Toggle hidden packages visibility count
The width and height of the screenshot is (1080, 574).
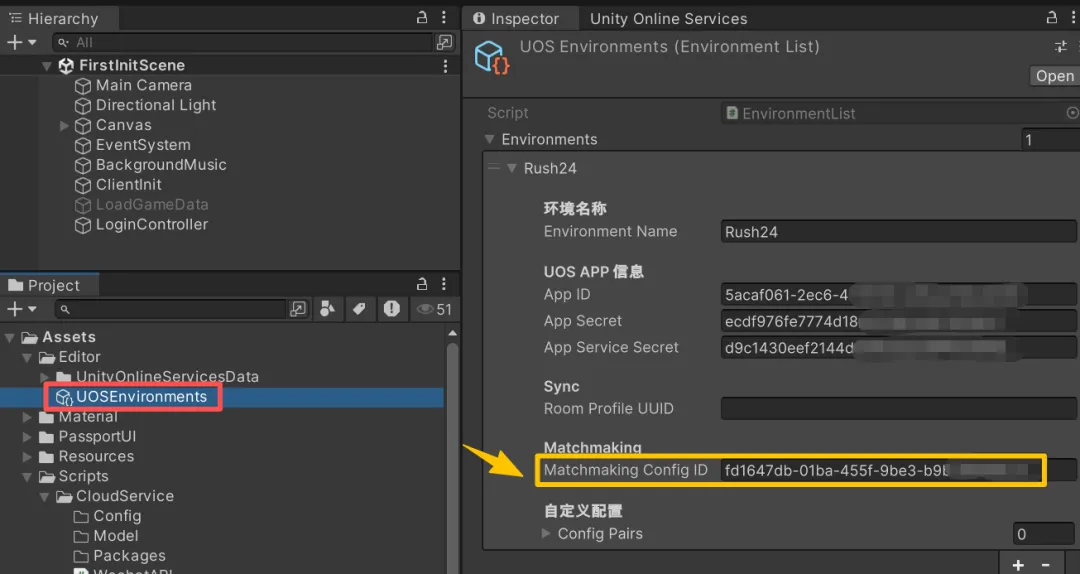tap(435, 309)
